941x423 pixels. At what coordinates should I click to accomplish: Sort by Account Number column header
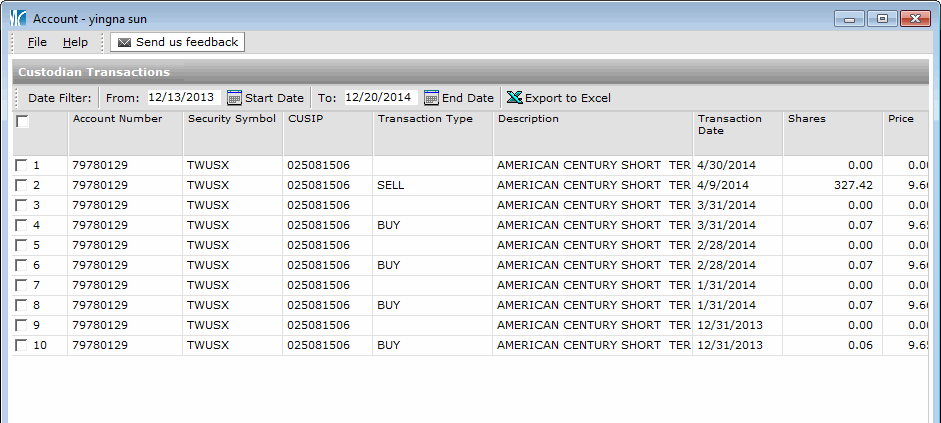[x=117, y=119]
